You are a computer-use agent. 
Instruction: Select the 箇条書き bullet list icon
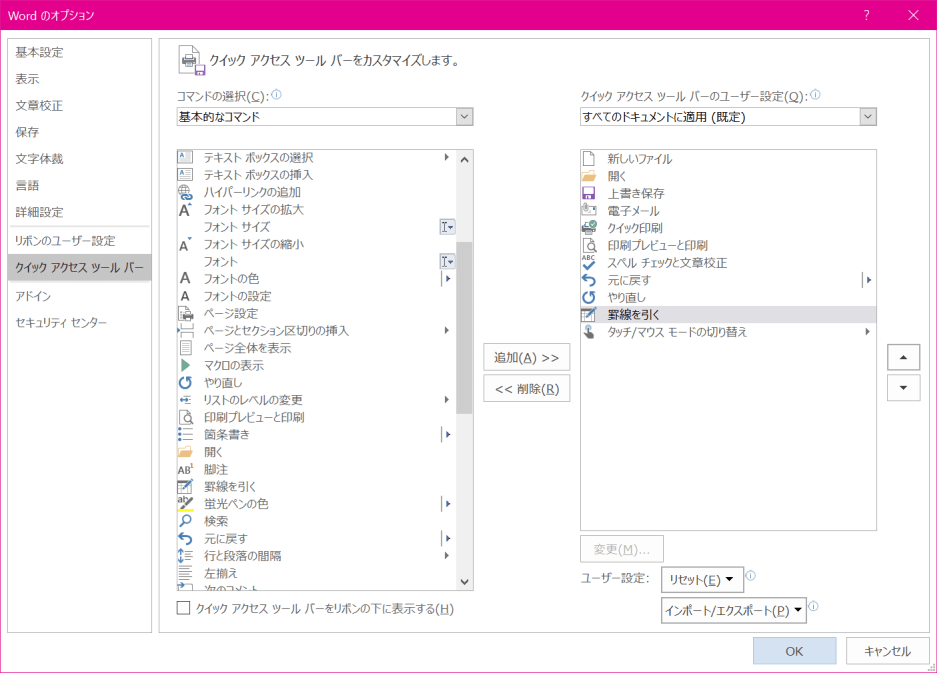click(x=185, y=435)
